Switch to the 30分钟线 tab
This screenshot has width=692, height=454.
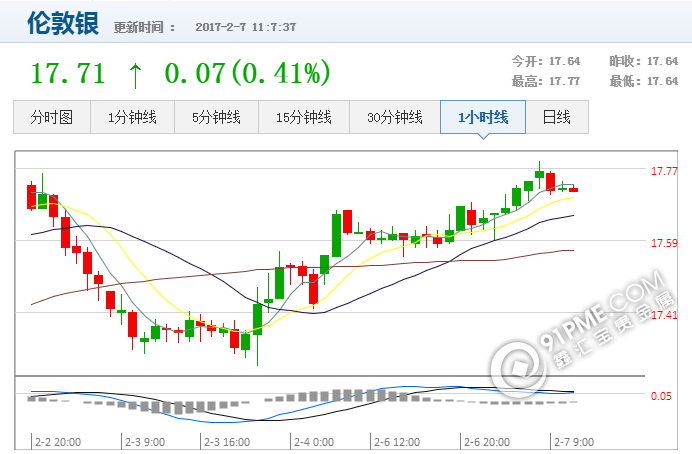tap(395, 117)
